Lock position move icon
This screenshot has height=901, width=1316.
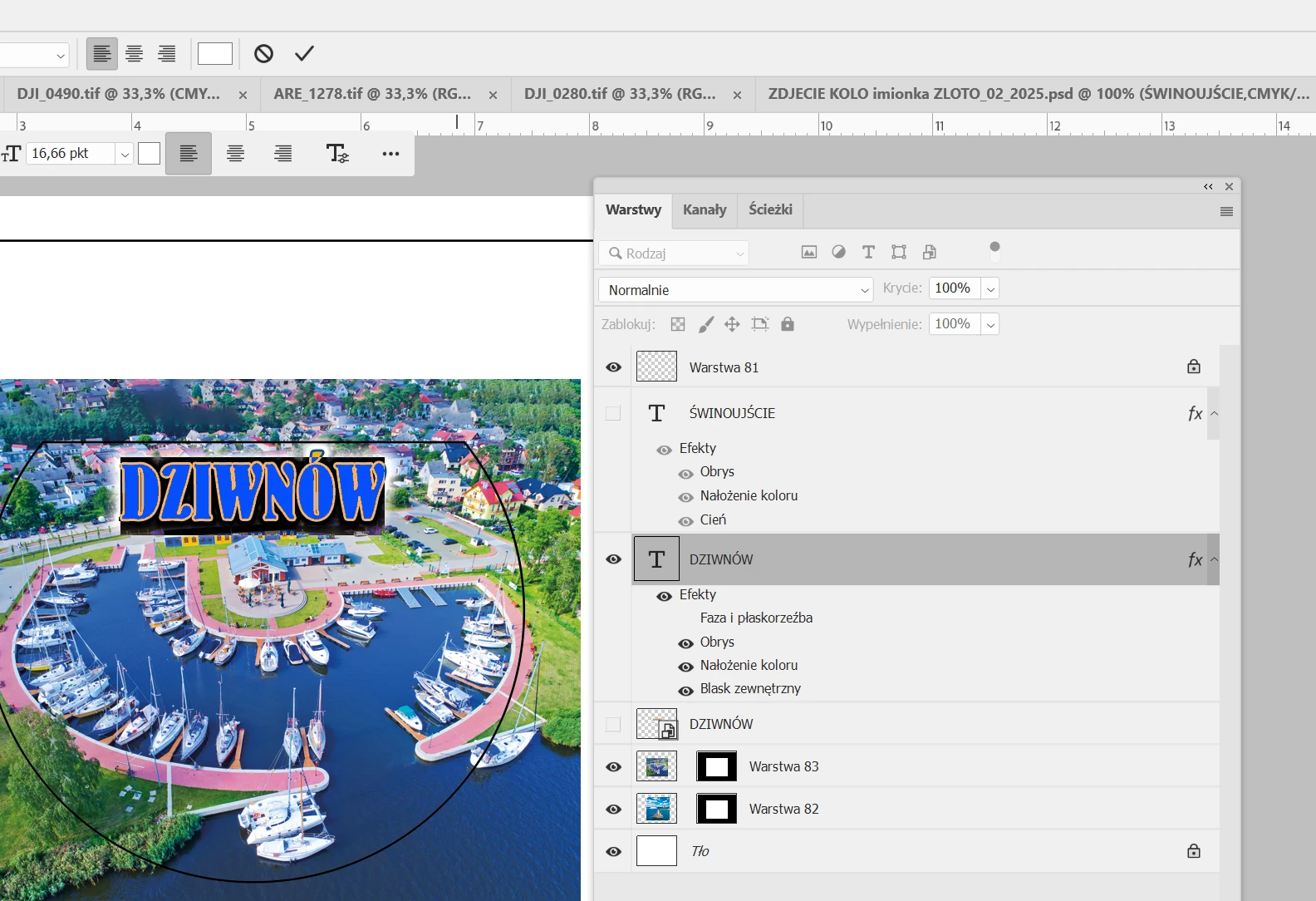[732, 324]
